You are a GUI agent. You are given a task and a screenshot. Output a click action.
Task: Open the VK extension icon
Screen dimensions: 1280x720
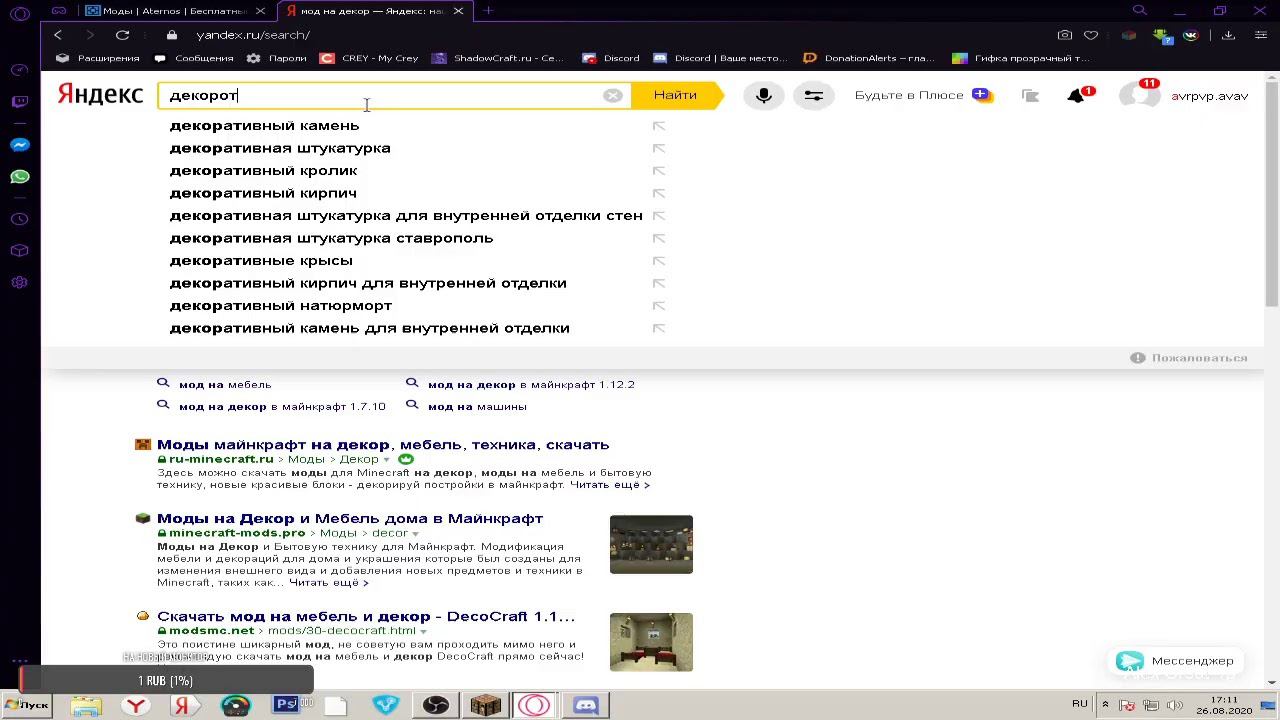pyautogui.click(x=1190, y=35)
